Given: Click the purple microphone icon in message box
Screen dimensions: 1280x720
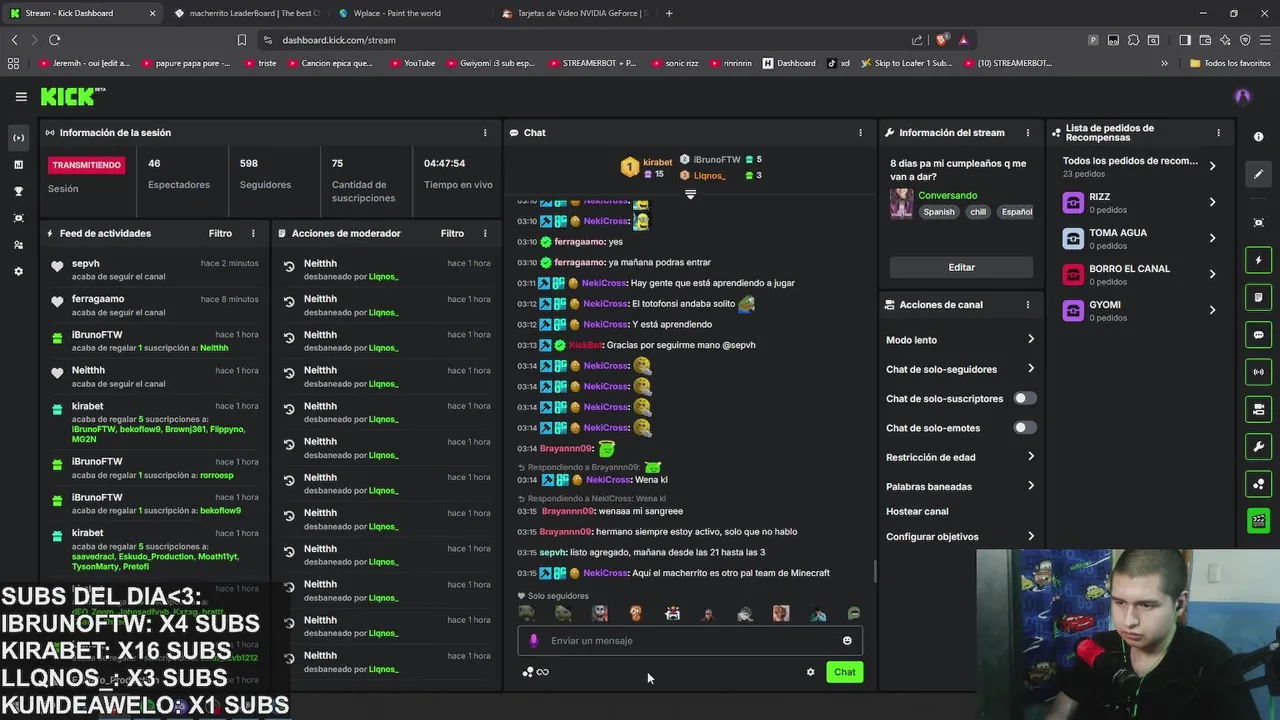Looking at the screenshot, I should click(533, 641).
